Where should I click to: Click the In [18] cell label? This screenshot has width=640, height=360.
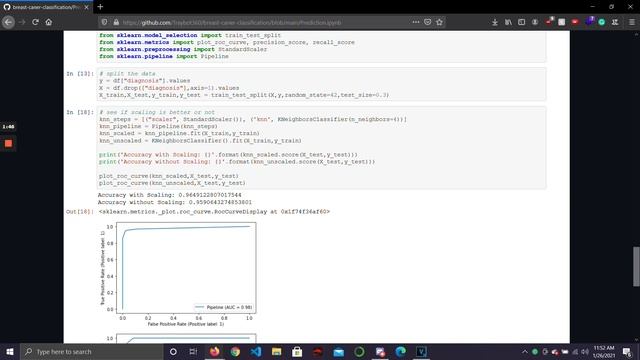(x=80, y=112)
